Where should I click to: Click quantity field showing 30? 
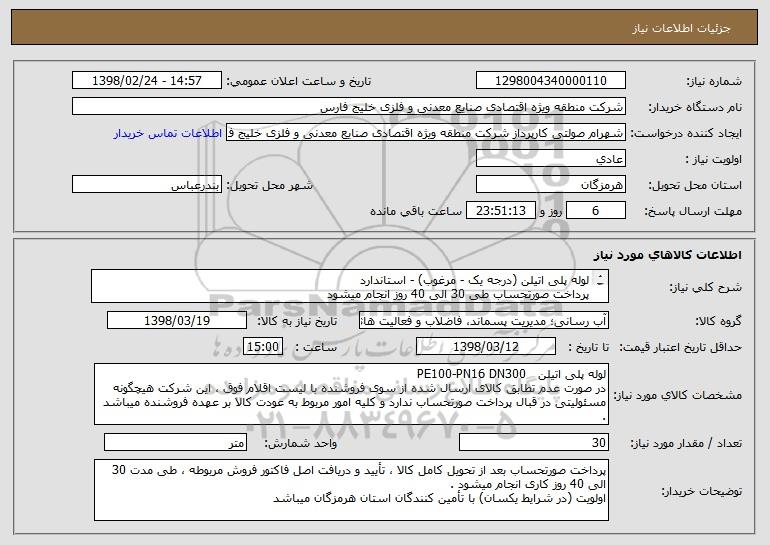point(534,442)
